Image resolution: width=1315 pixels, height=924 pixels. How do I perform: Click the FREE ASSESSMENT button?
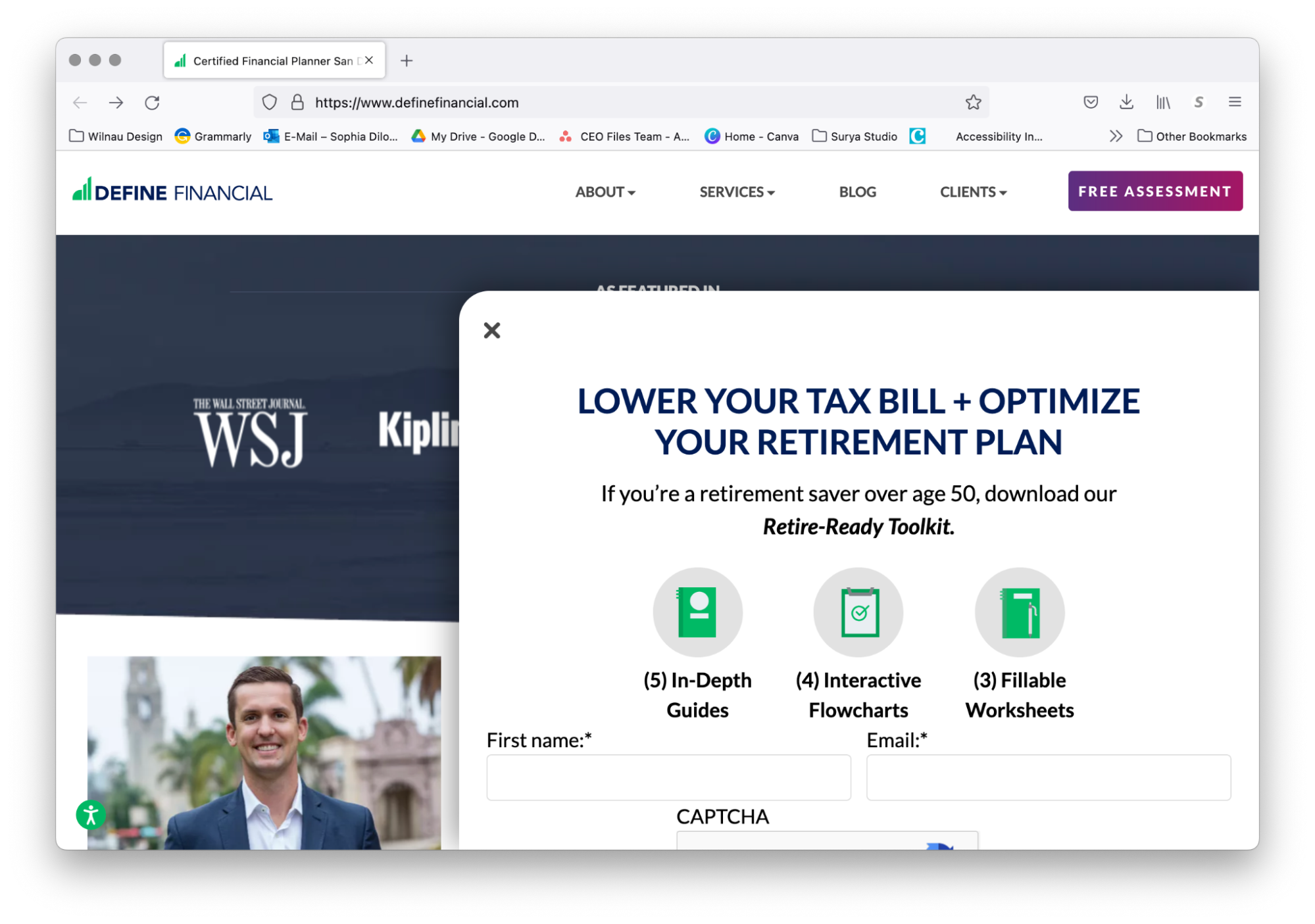click(1155, 191)
